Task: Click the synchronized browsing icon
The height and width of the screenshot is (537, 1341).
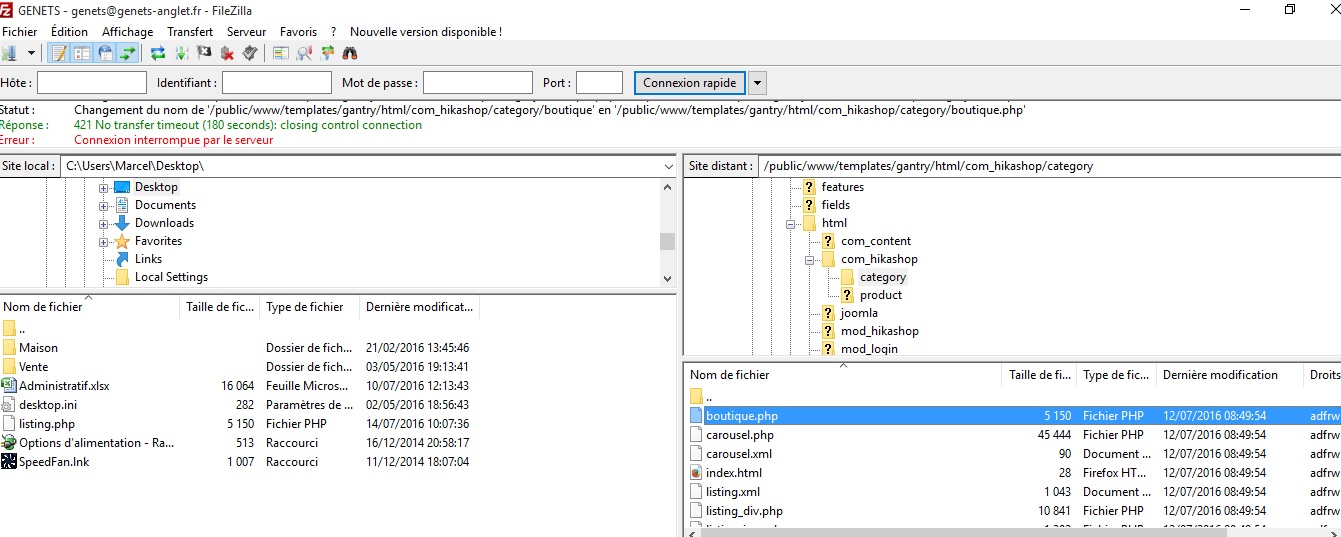Action: pyautogui.click(x=327, y=53)
